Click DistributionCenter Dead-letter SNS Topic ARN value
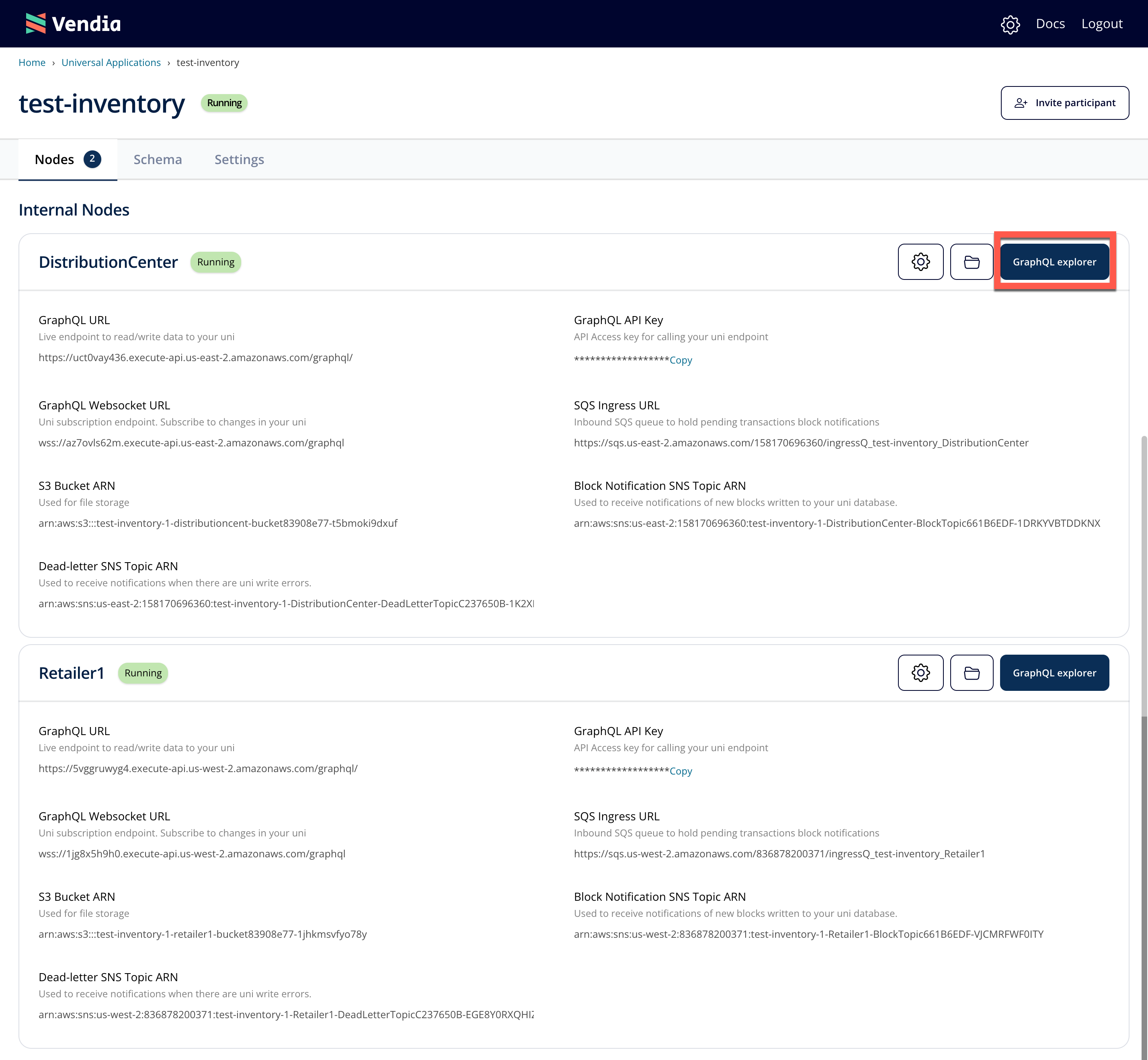1148x1060 pixels. (x=286, y=604)
